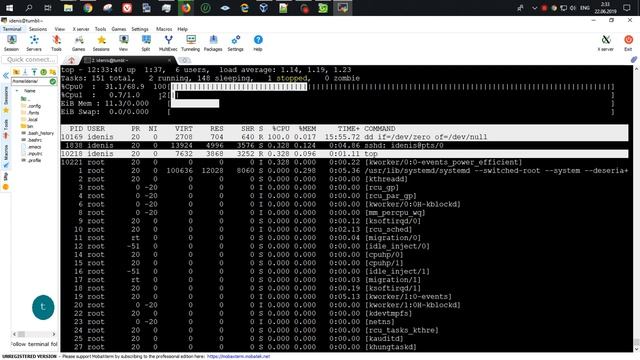Toggle the Follow terminal folder checkbox
The image size is (640, 360).
click(x=34, y=344)
